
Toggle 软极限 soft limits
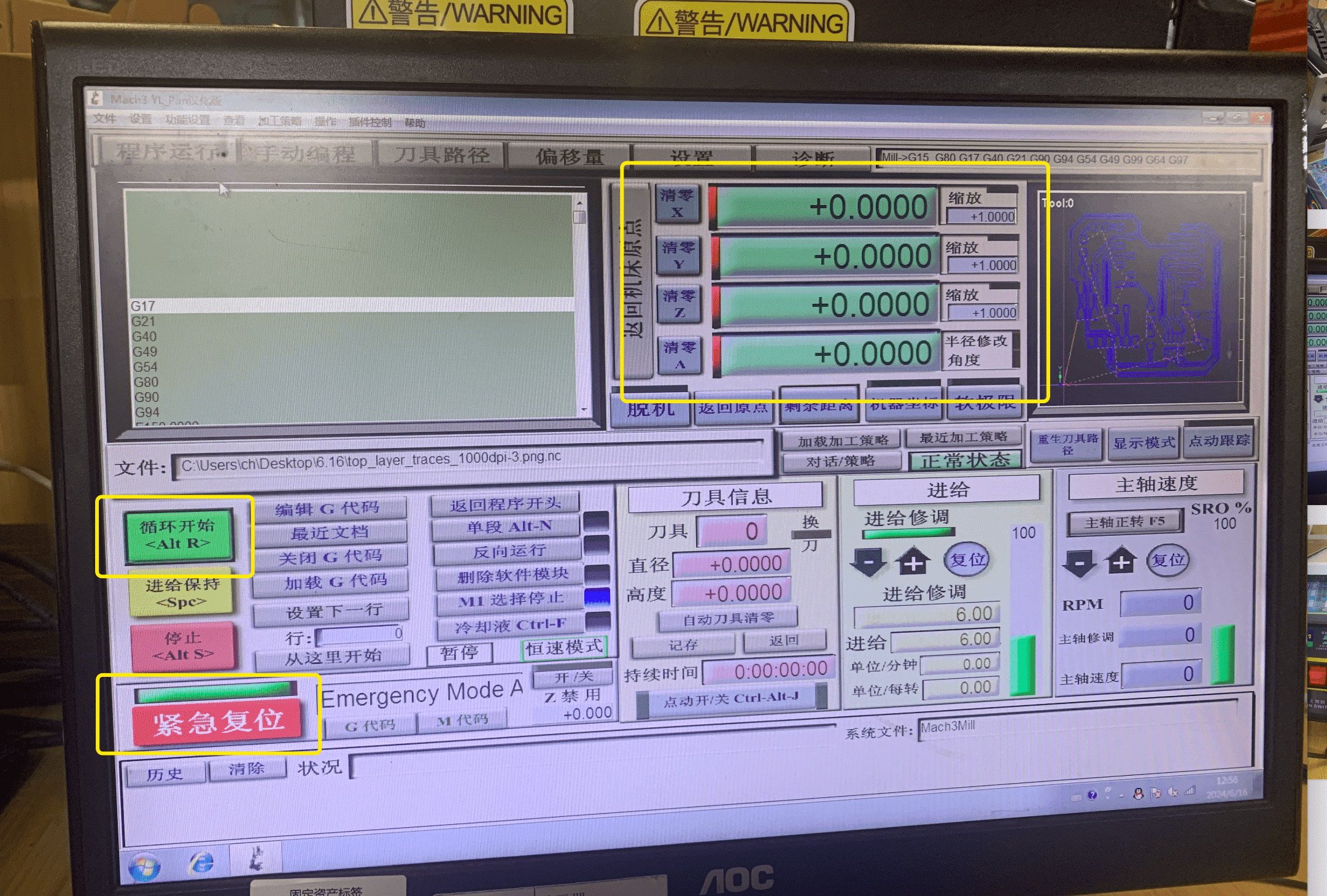click(986, 403)
